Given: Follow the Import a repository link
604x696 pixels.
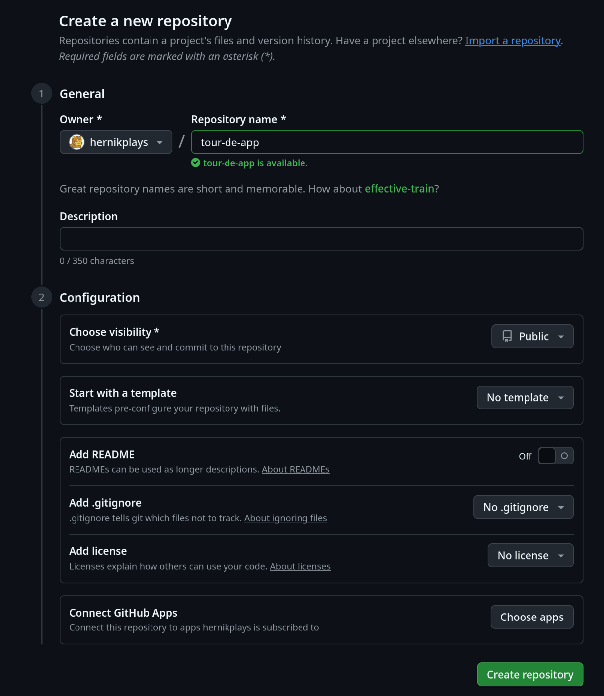Looking at the screenshot, I should [x=513, y=41].
